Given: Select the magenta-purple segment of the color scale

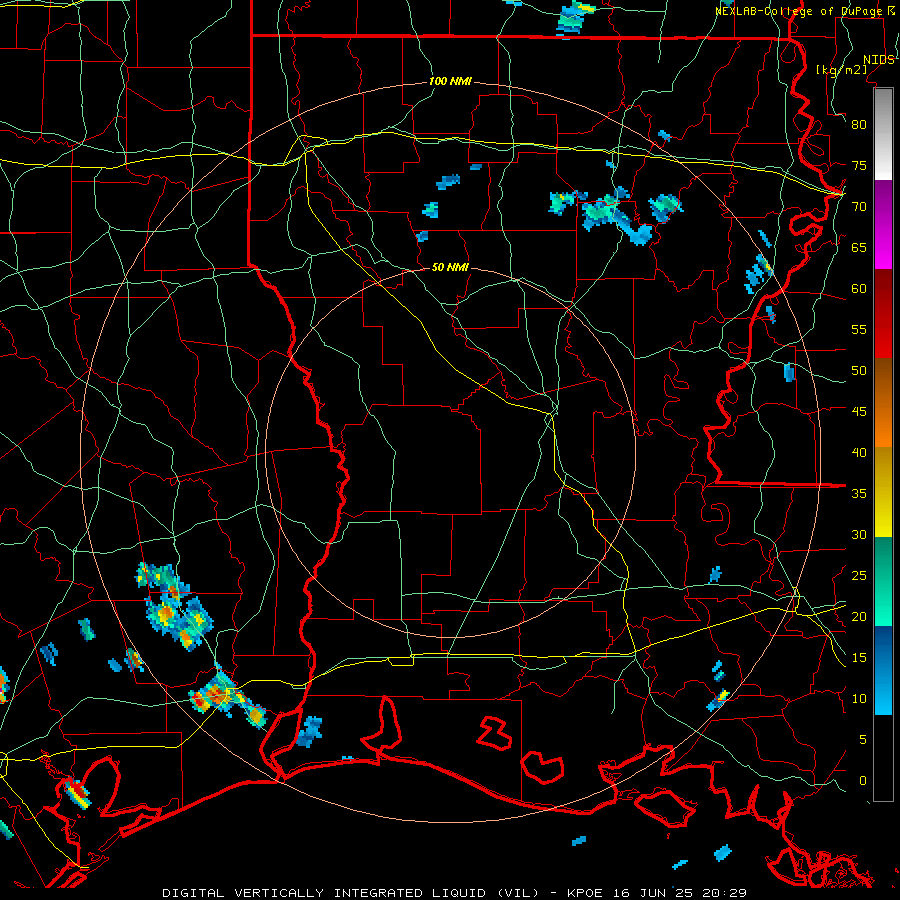Looking at the screenshot, I should point(883,224).
